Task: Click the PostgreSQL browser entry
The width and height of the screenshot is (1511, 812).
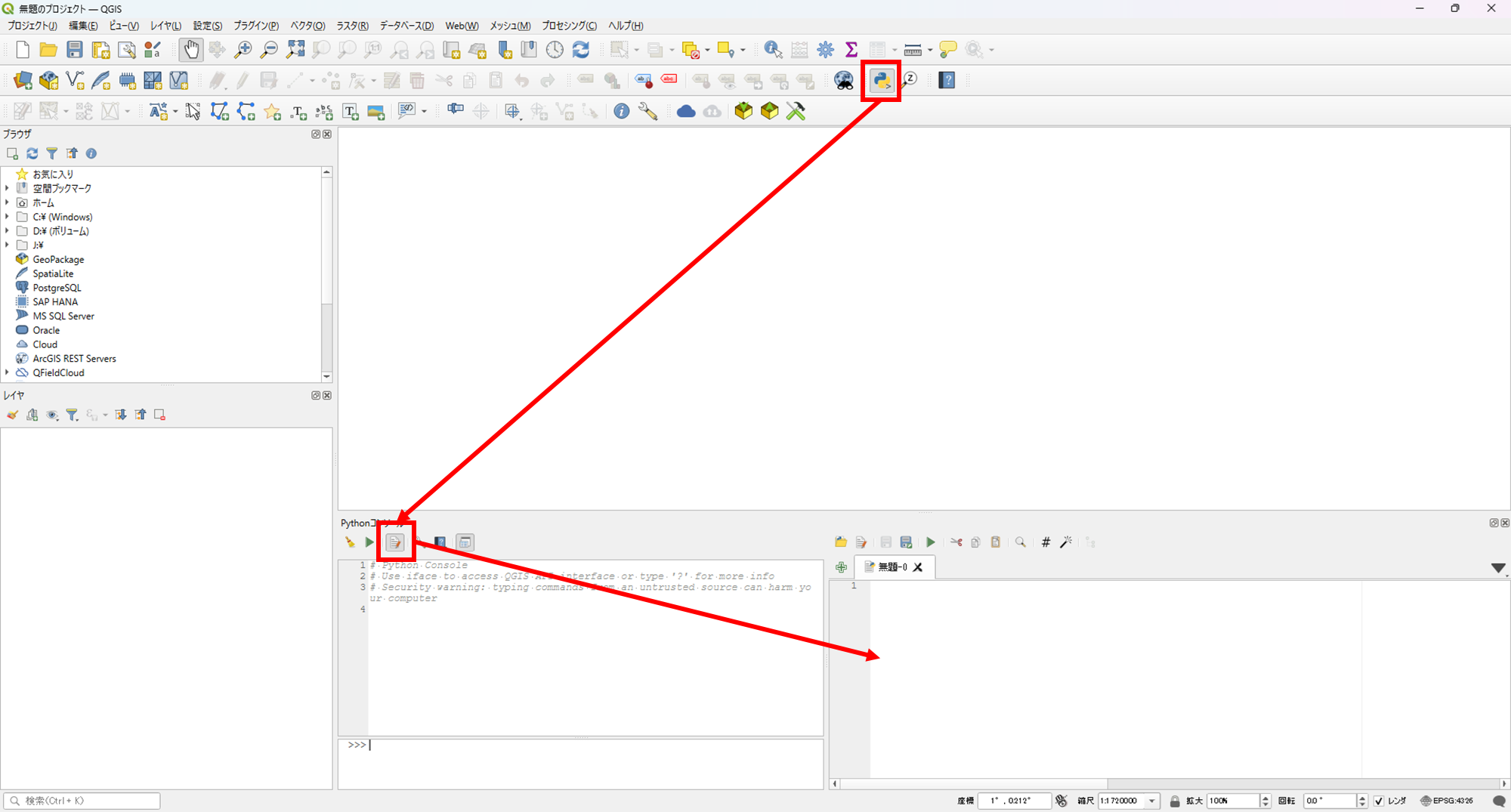Action: tap(56, 287)
